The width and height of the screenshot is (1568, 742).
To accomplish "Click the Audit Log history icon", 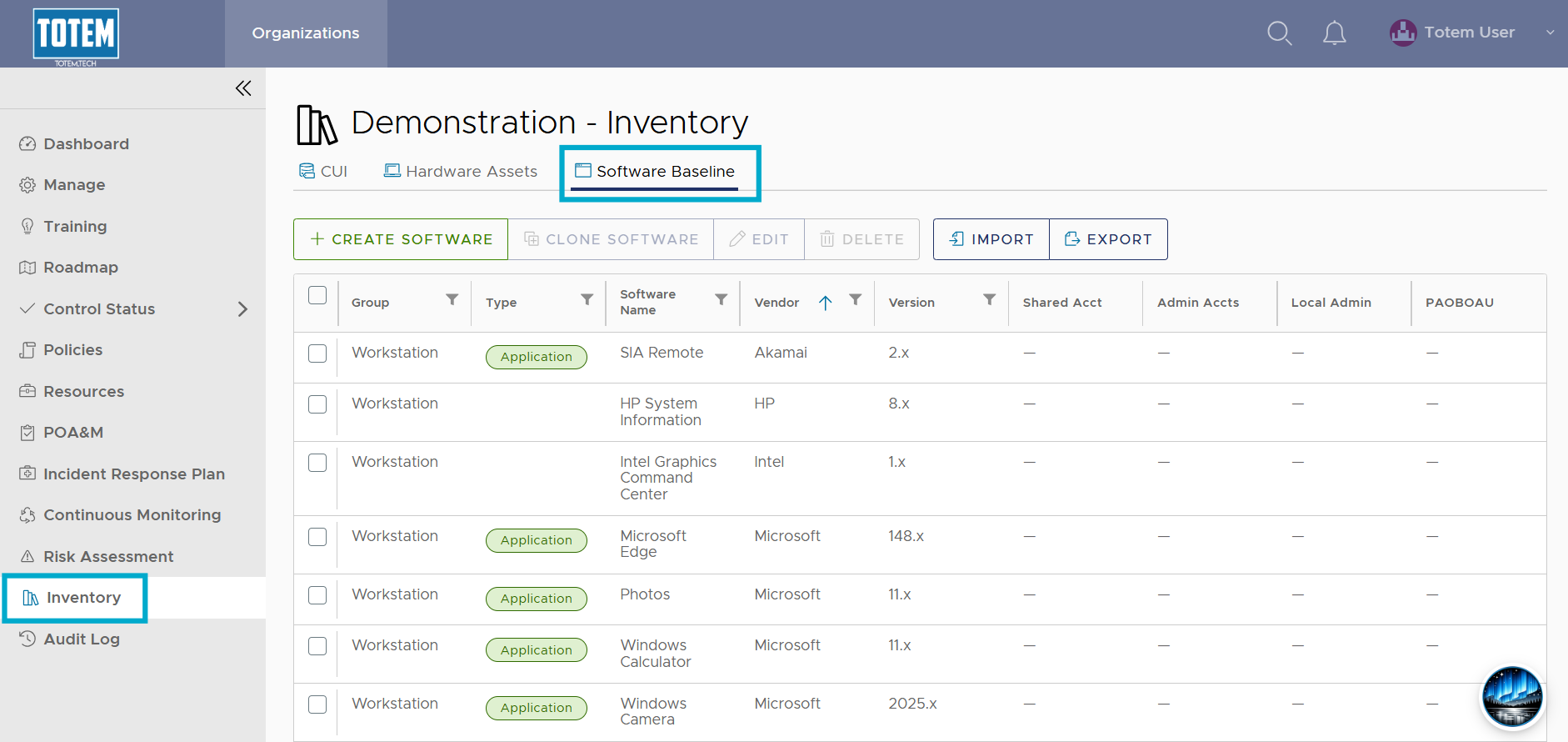I will pyautogui.click(x=27, y=639).
